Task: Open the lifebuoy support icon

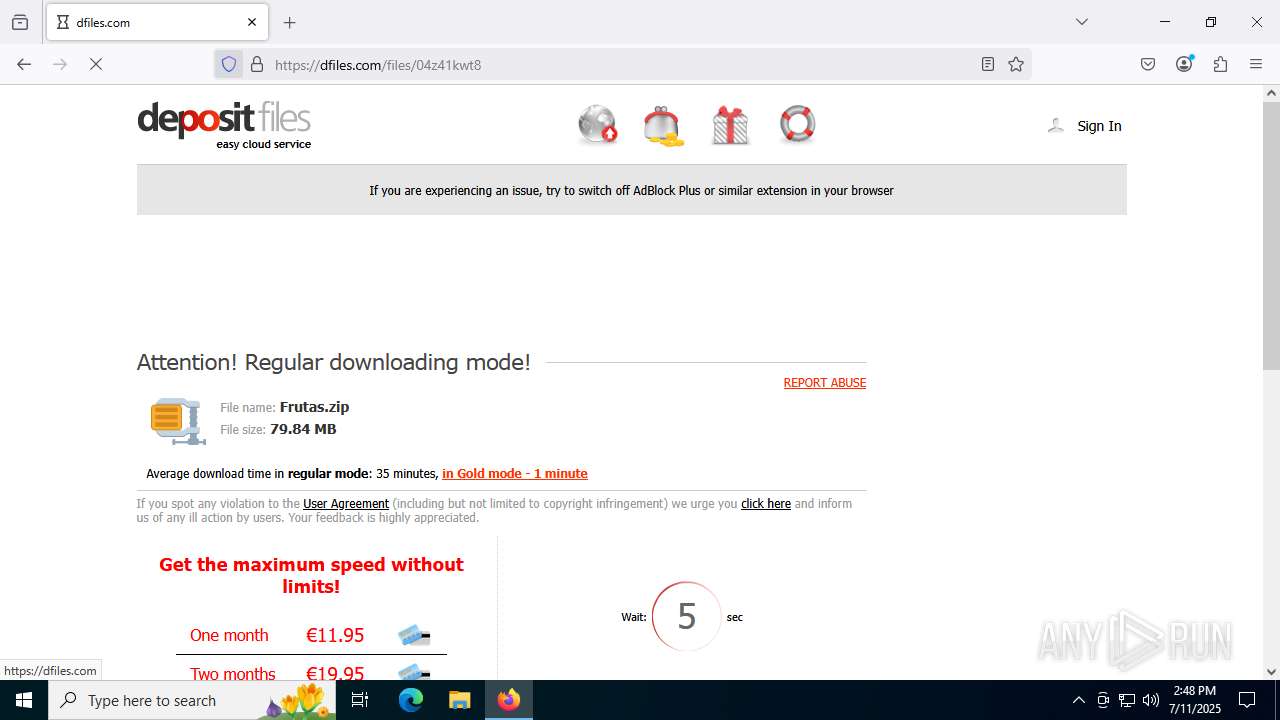Action: tap(797, 124)
